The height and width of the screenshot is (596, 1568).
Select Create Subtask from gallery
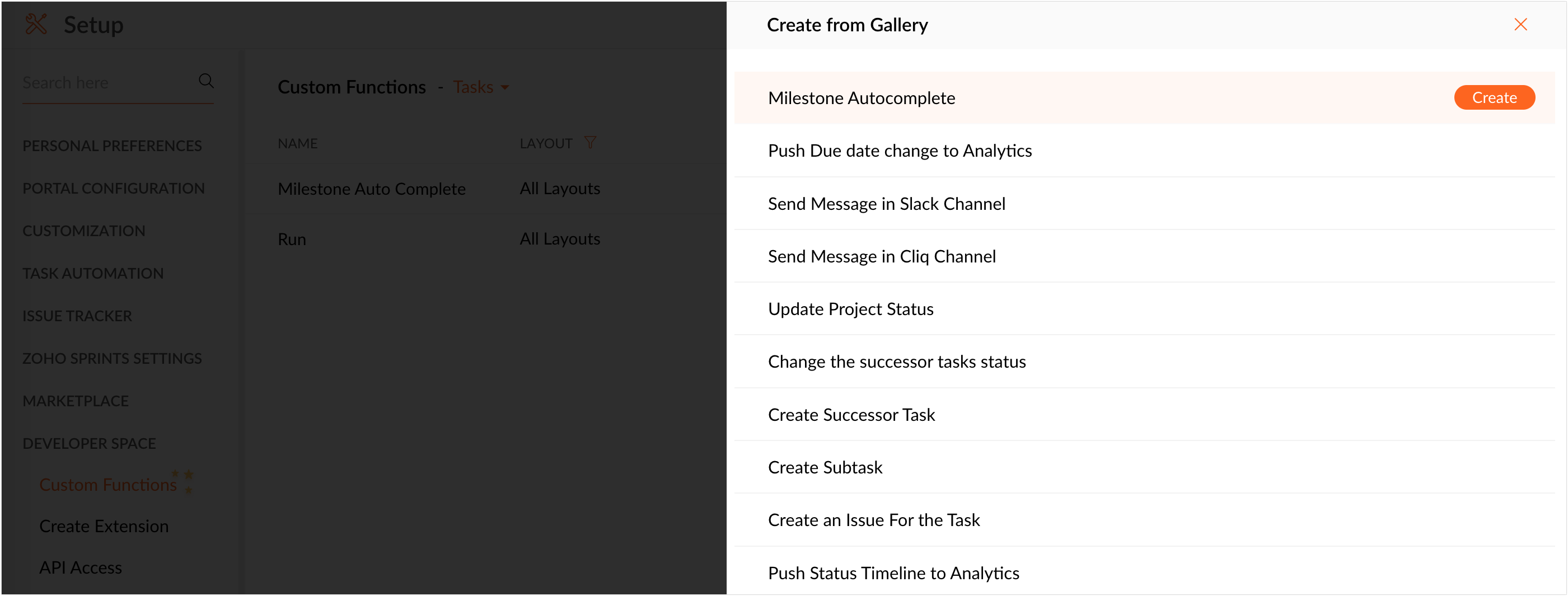click(825, 467)
